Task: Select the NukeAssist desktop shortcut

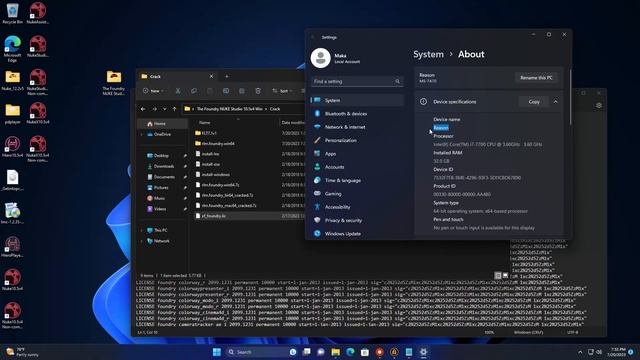Action: [x=38, y=13]
